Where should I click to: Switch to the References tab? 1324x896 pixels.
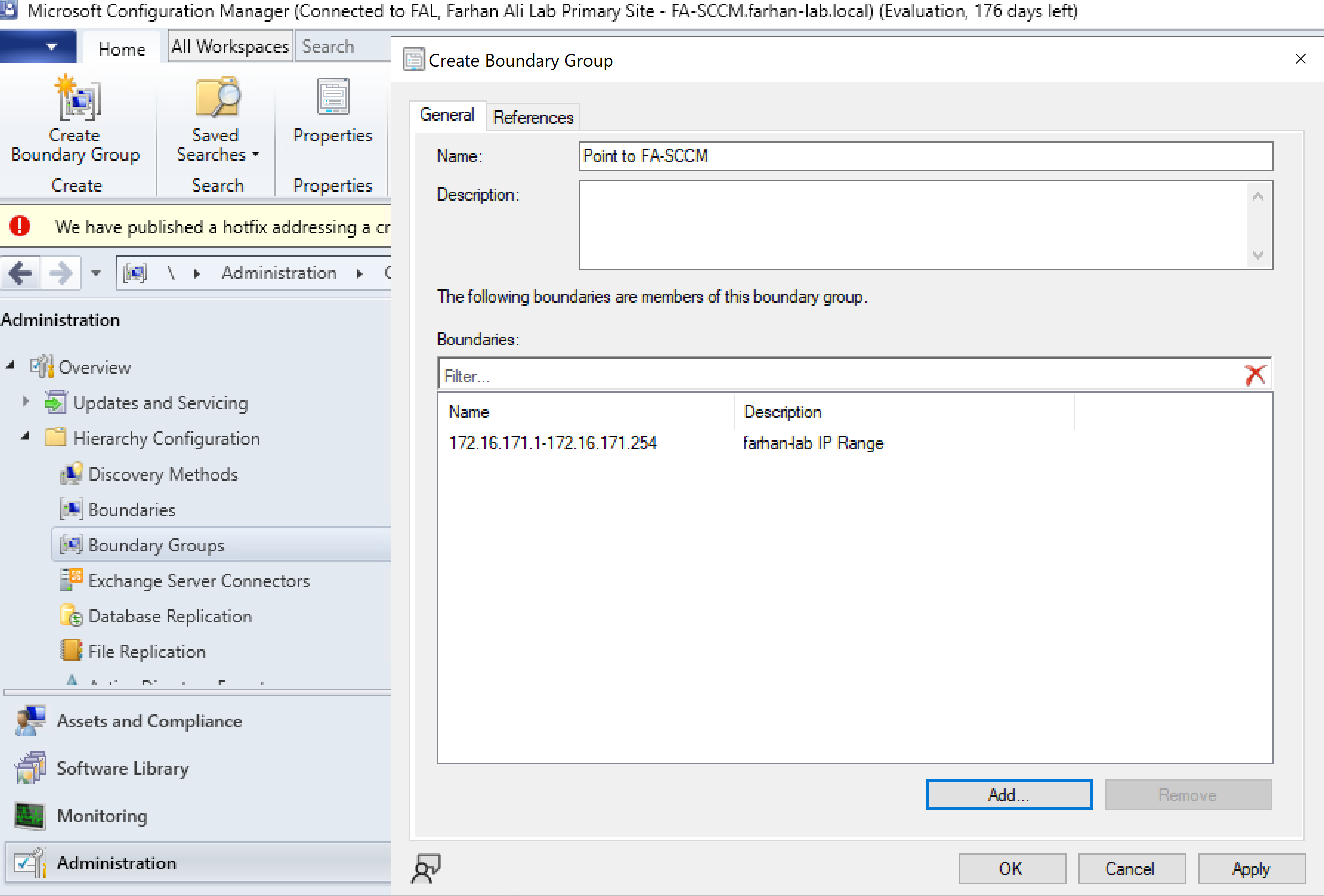click(x=533, y=117)
